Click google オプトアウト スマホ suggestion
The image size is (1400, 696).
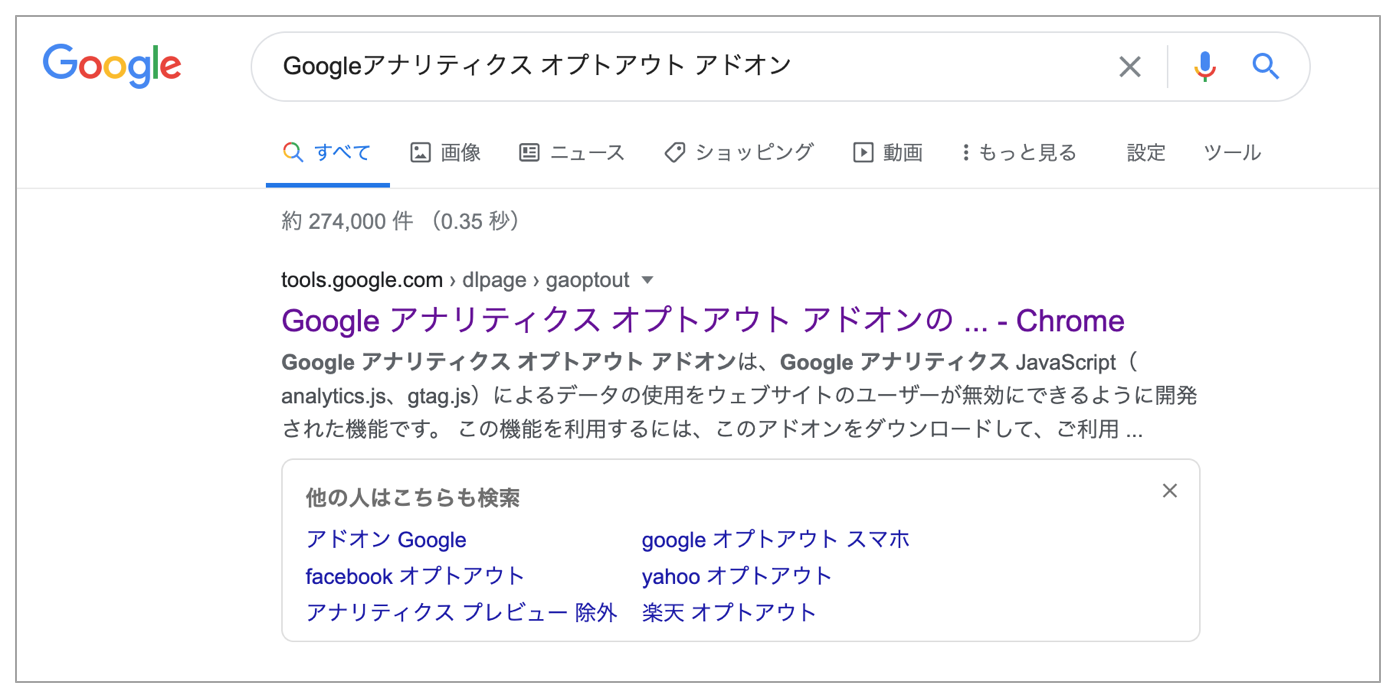(x=776, y=540)
